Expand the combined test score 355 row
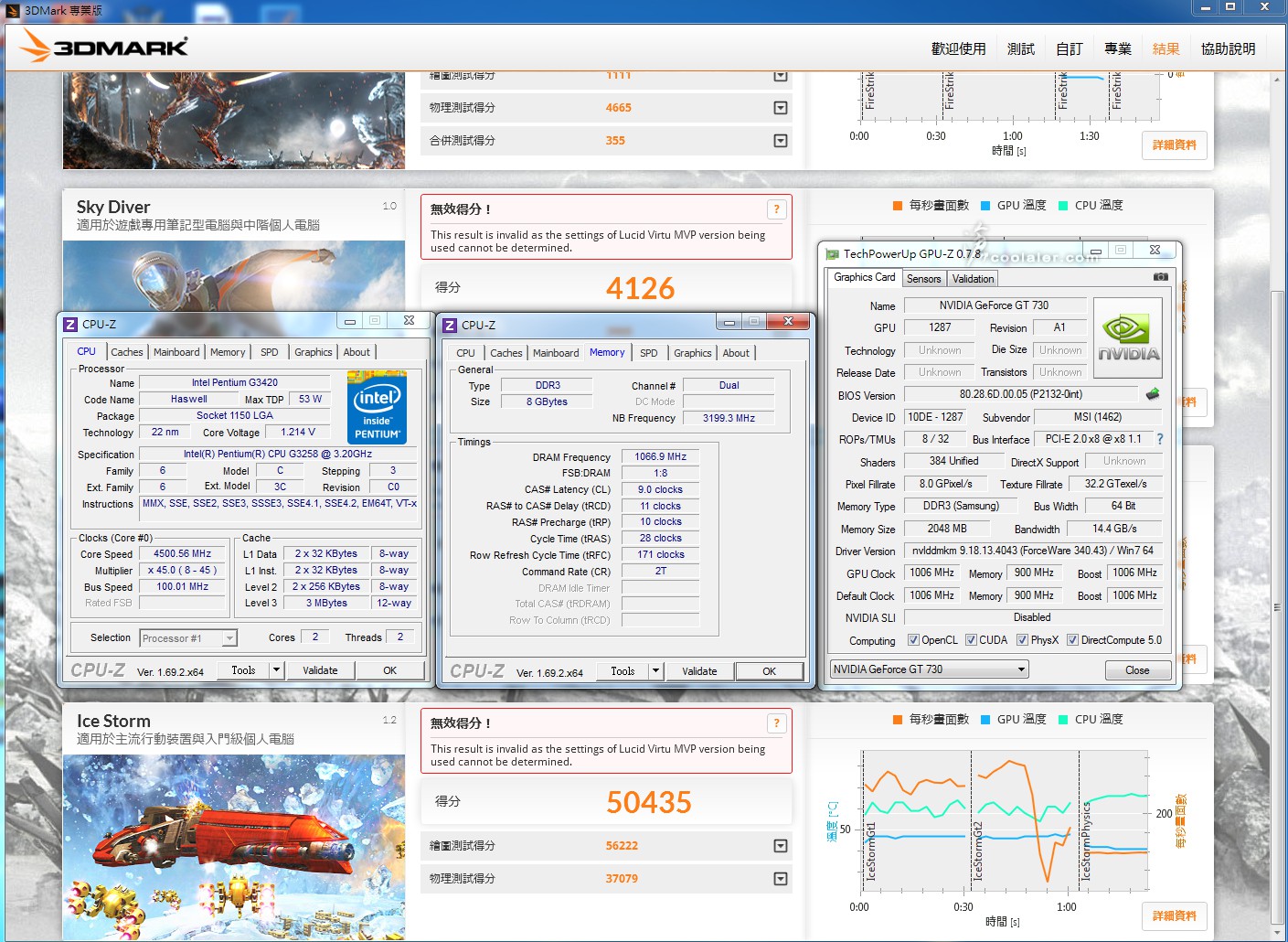 (781, 141)
